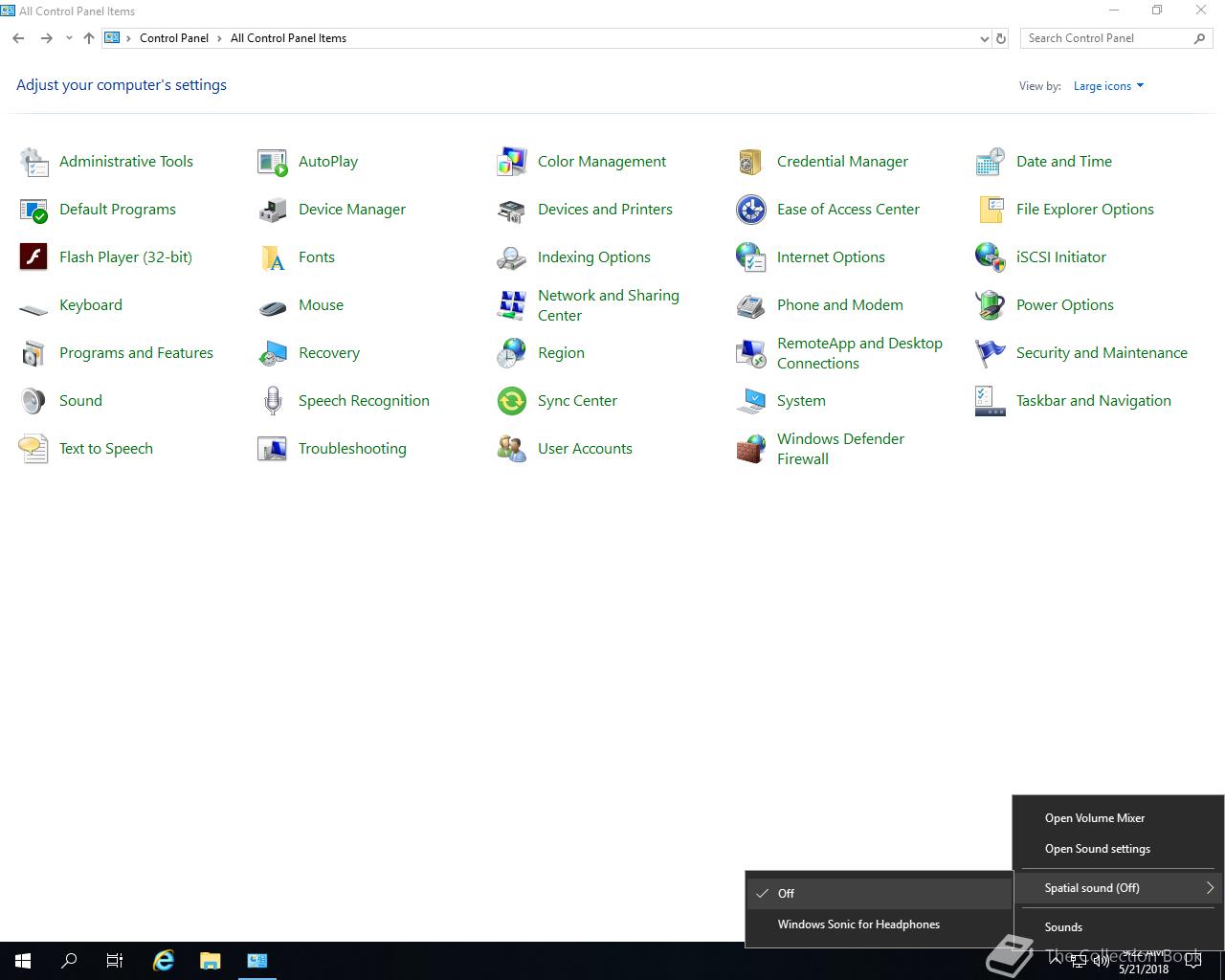Open the recent locations dropdown arrow
This screenshot has height=980, width=1225.
point(69,38)
